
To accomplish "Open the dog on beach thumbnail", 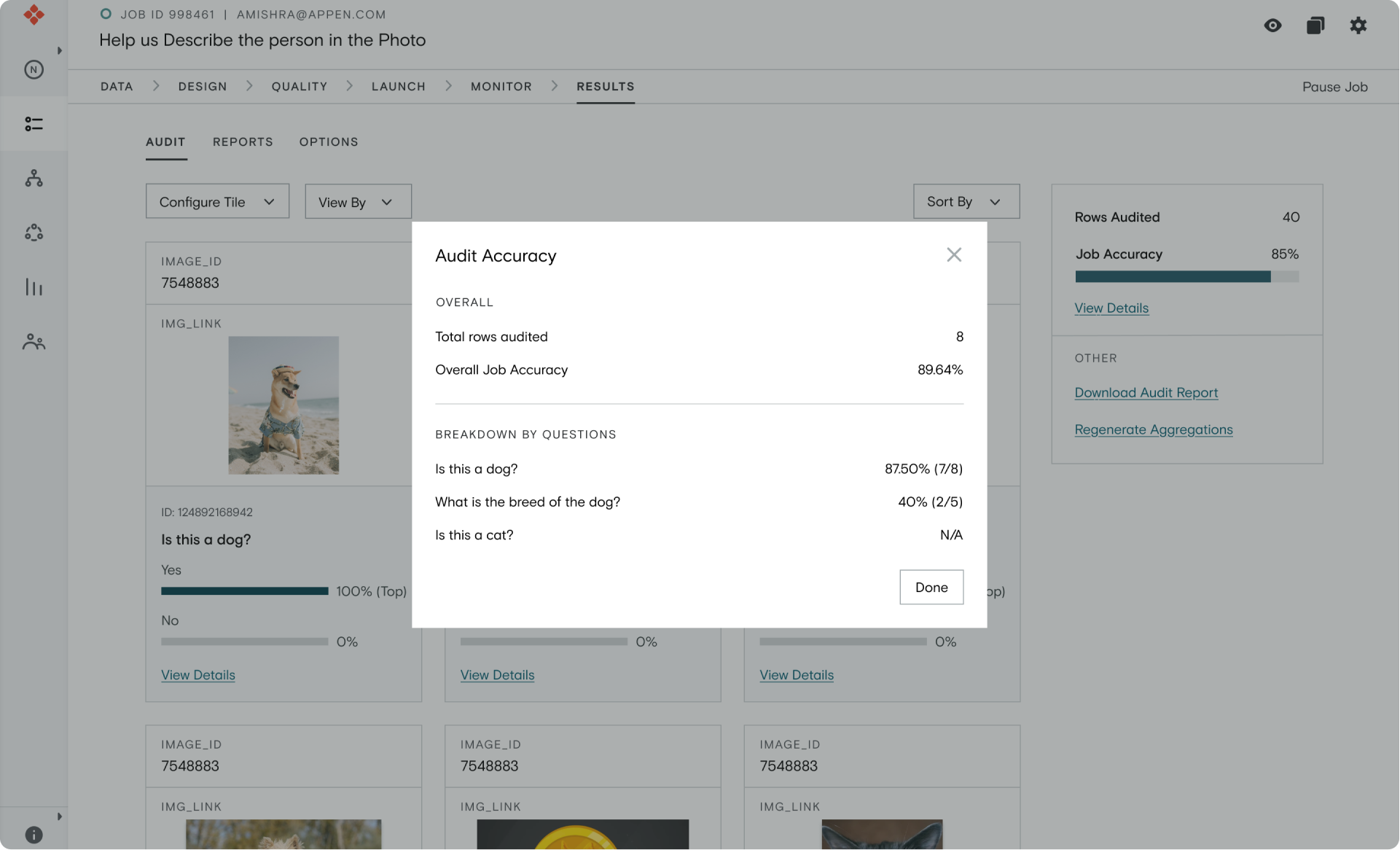I will click(283, 405).
